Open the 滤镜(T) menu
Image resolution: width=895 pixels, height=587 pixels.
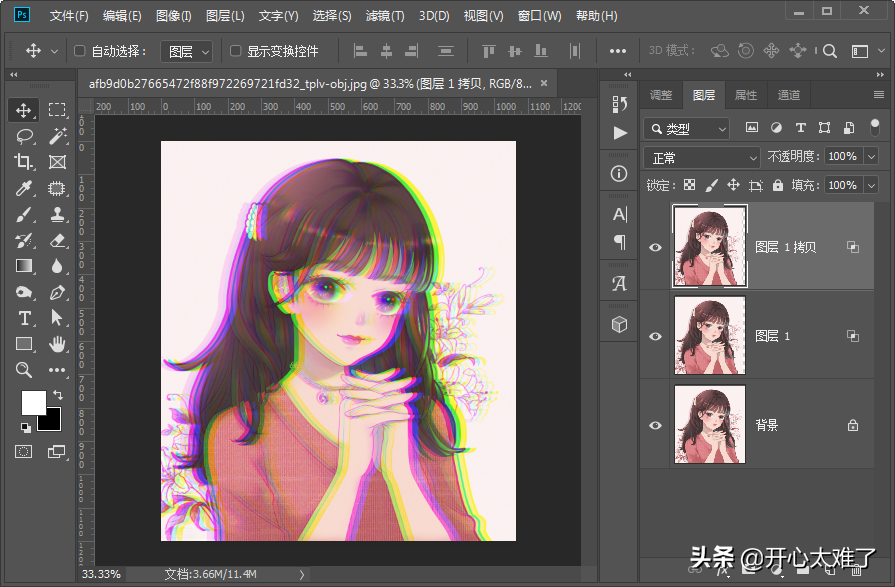pyautogui.click(x=385, y=16)
